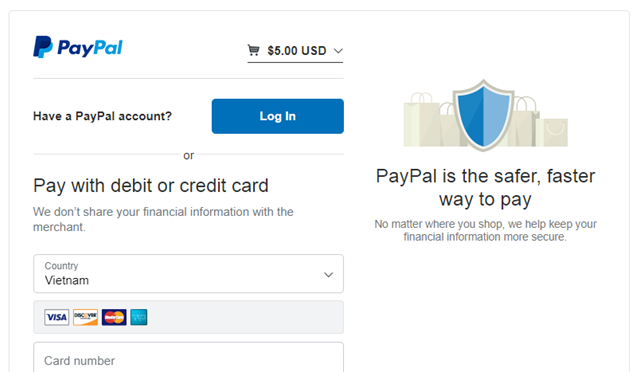Click the chevron arrow in Country field
Image resolution: width=640 pixels, height=372 pixels.
pos(329,275)
